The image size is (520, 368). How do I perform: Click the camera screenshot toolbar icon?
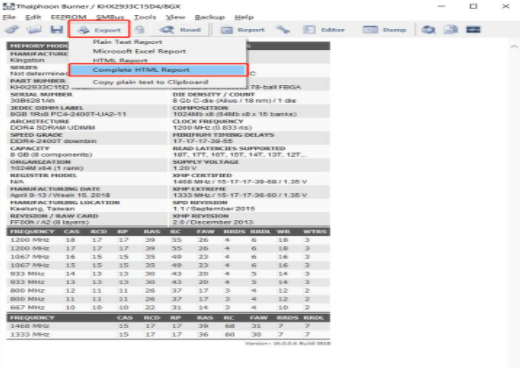click(429, 30)
